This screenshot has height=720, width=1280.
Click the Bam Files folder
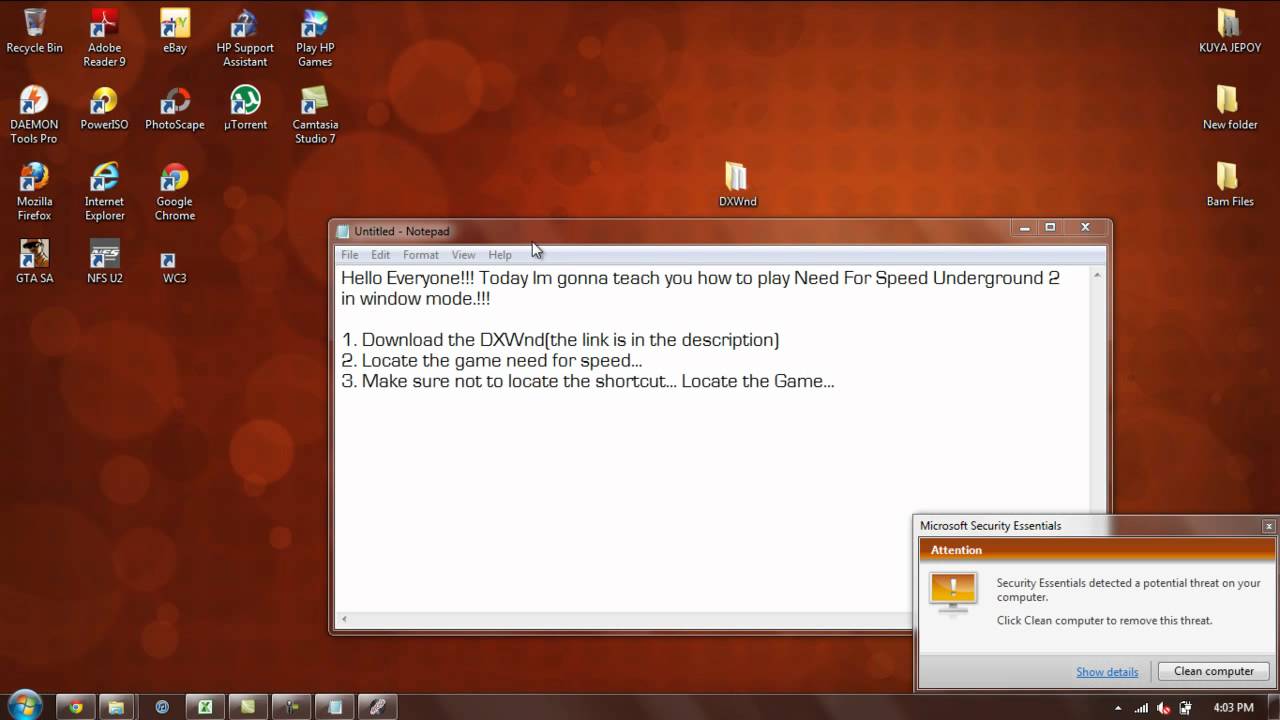1230,185
